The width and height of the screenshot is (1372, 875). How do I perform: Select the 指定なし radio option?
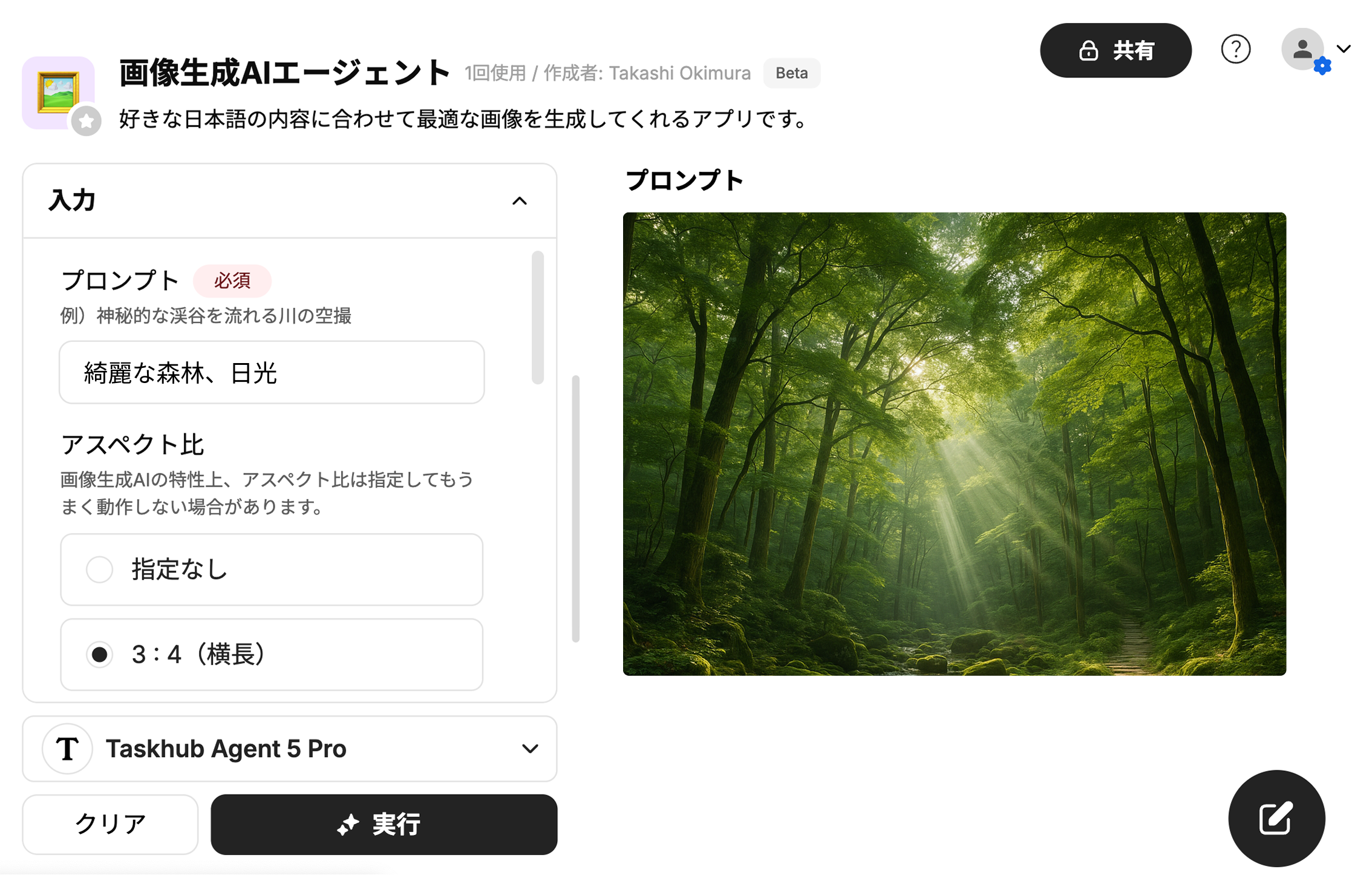pyautogui.click(x=272, y=569)
